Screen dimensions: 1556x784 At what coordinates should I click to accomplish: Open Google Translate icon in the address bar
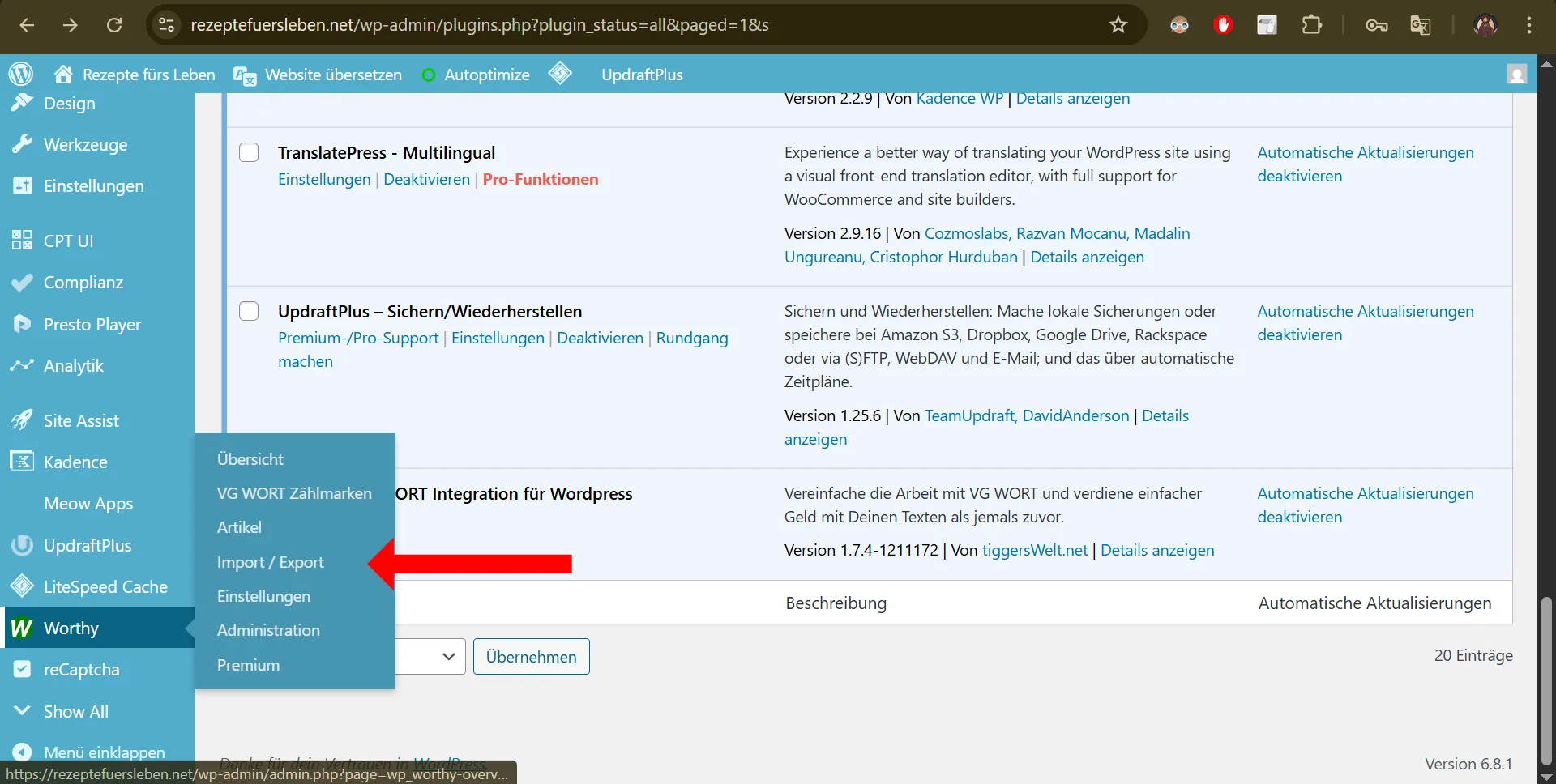click(x=1421, y=25)
